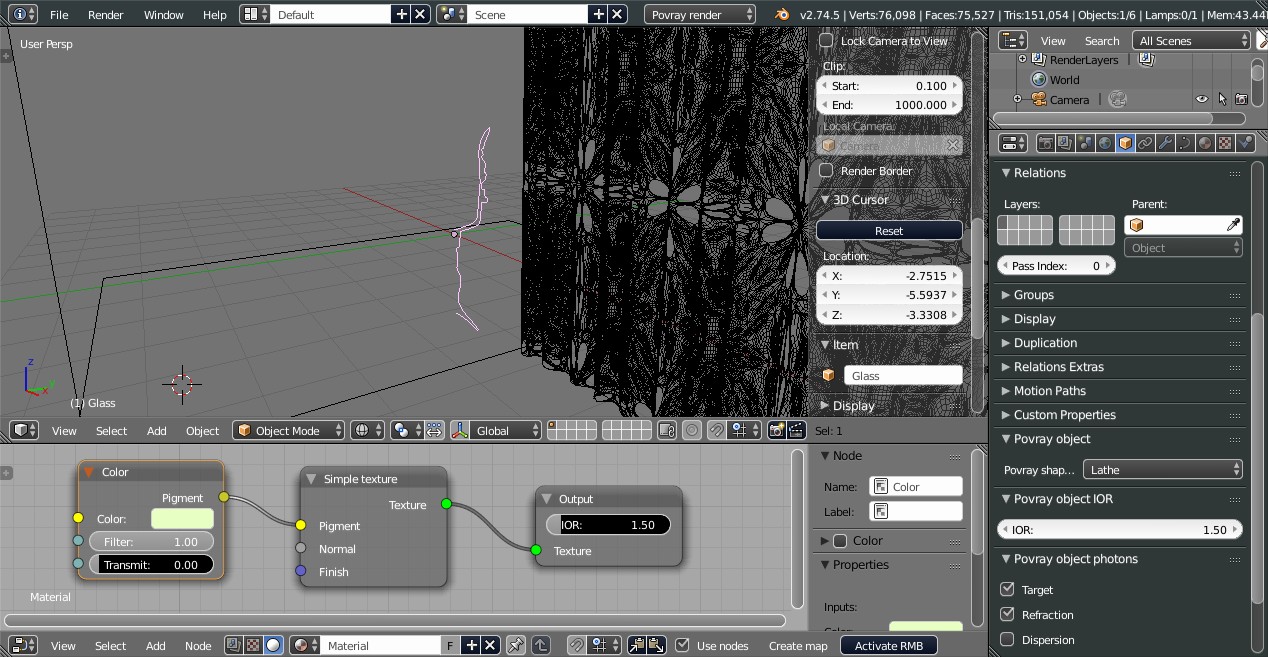Click the Color node's color swatch
Viewport: 1268px width, 657px height.
(182, 519)
